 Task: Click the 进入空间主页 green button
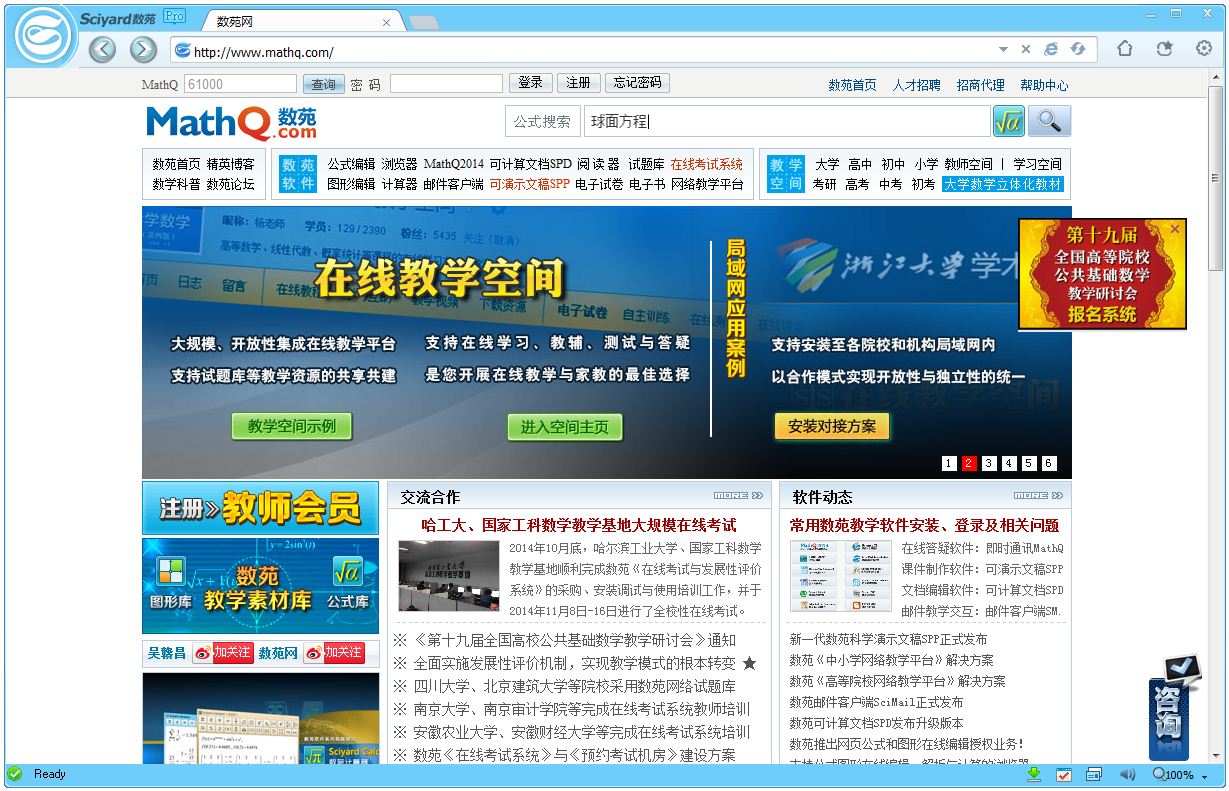(x=565, y=427)
